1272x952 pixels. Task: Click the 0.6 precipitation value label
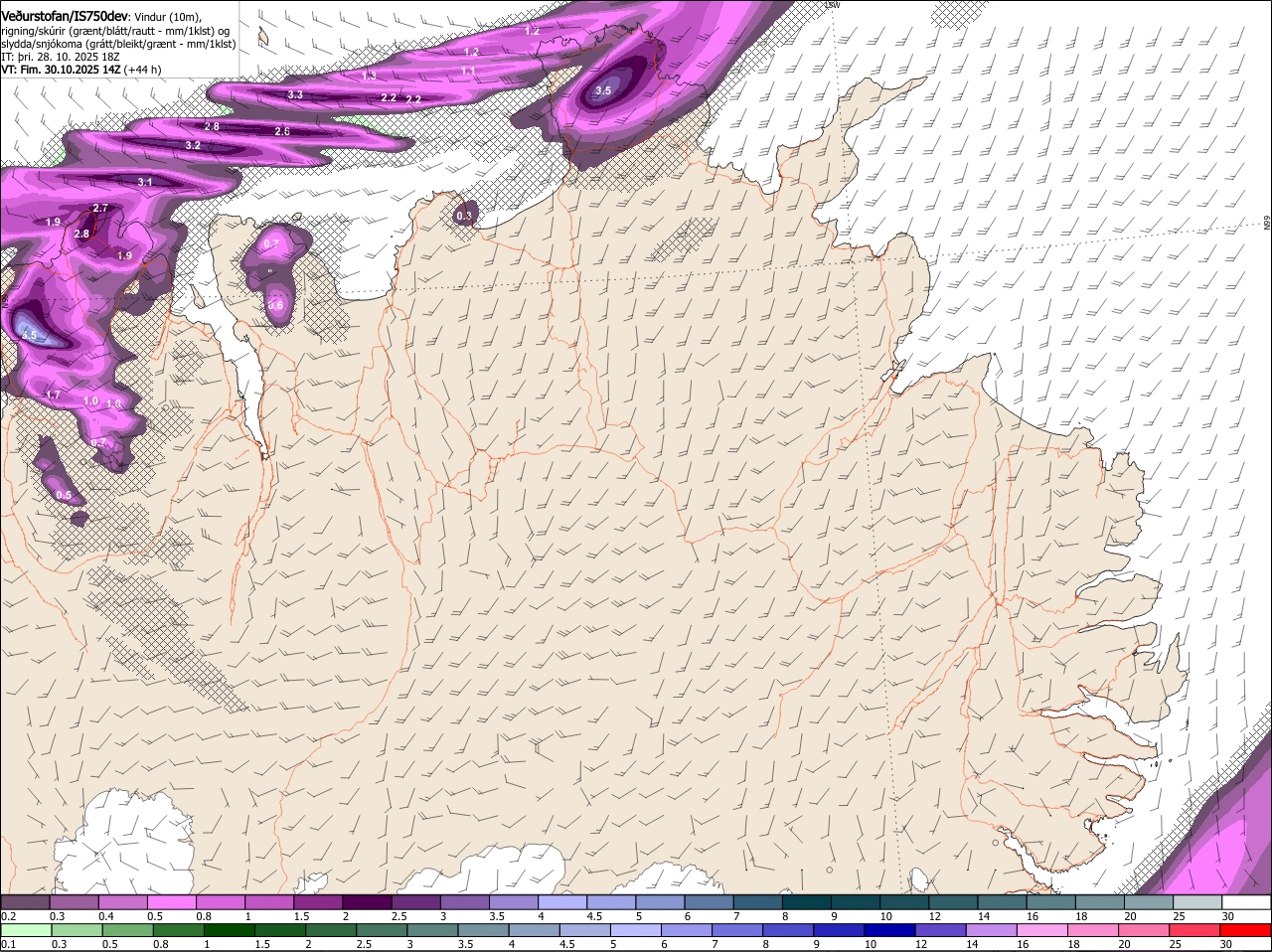(x=275, y=305)
